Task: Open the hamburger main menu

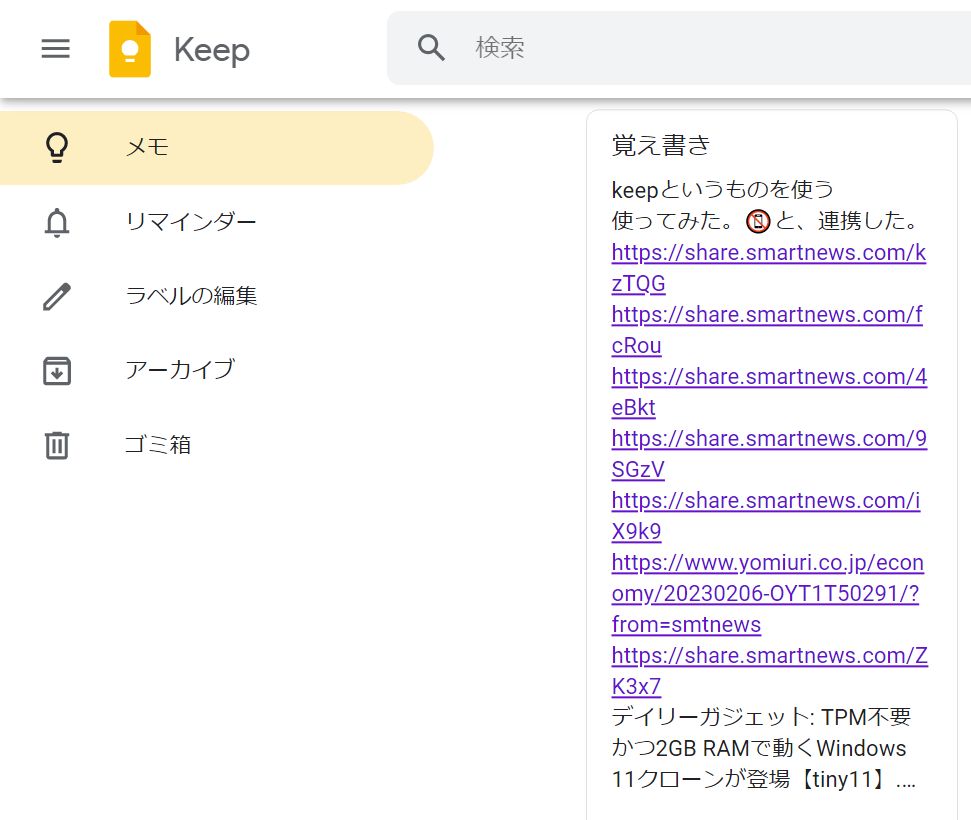Action: (x=56, y=48)
